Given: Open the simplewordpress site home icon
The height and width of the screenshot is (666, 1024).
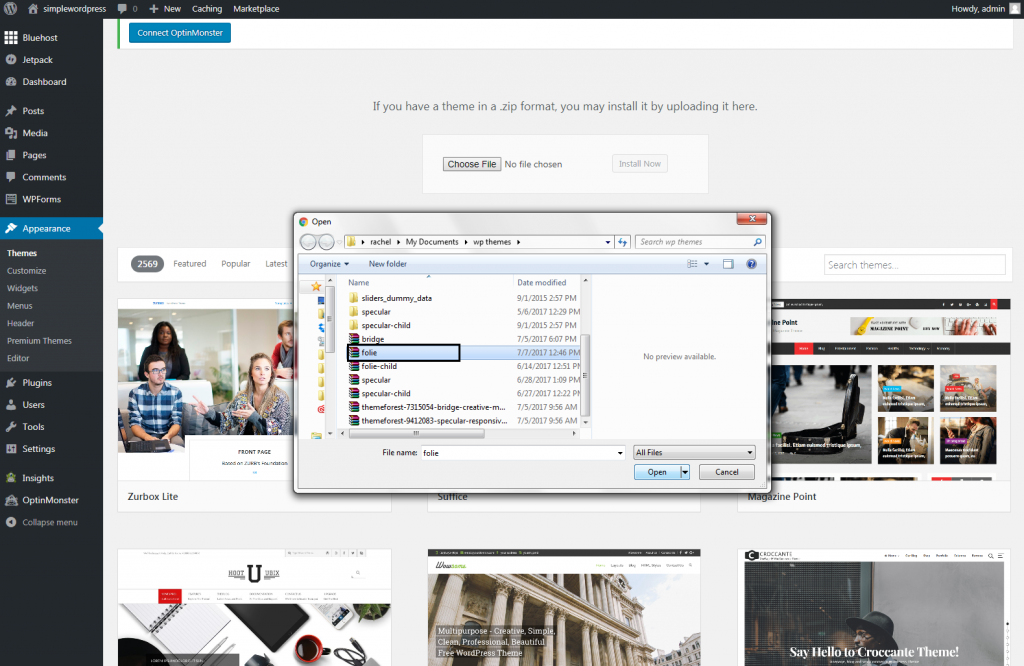Looking at the screenshot, I should point(33,8).
